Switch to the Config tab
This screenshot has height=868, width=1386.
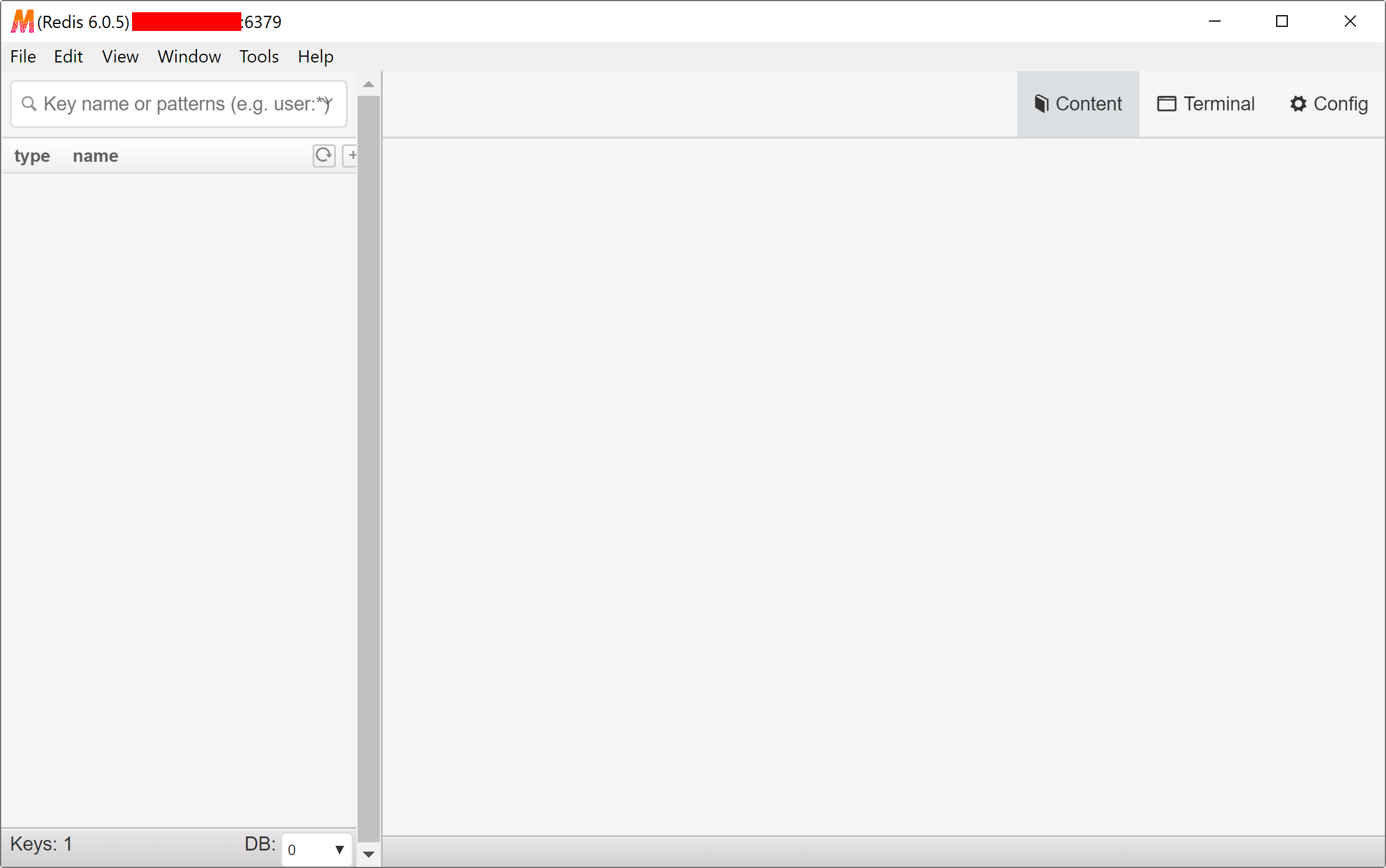(1329, 104)
